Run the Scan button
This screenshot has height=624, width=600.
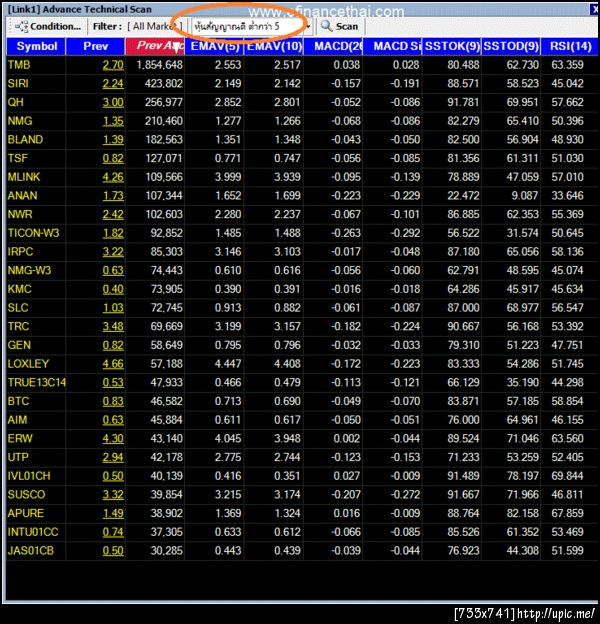(x=340, y=26)
